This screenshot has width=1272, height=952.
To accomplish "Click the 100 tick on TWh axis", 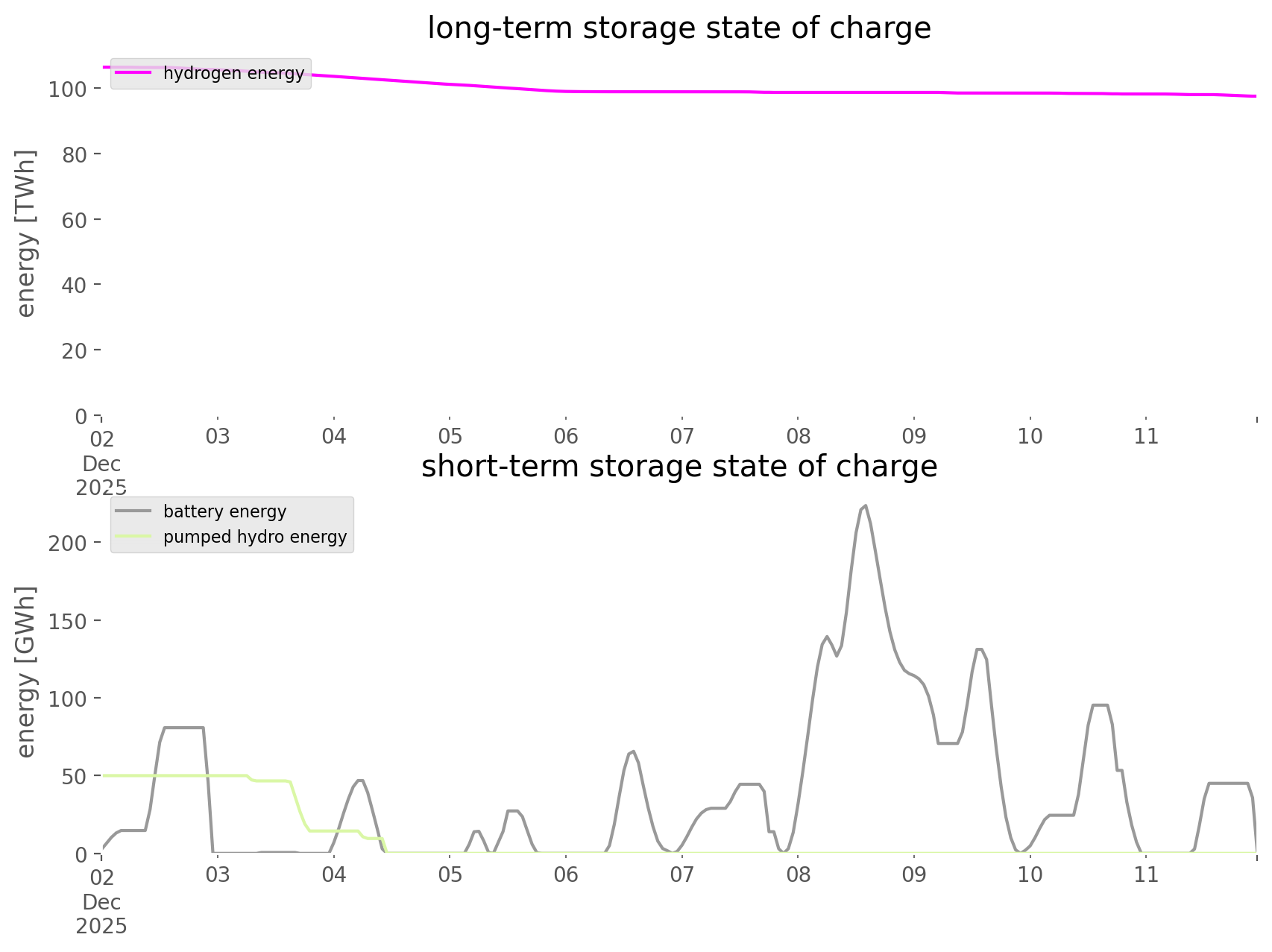I will 68,89.
